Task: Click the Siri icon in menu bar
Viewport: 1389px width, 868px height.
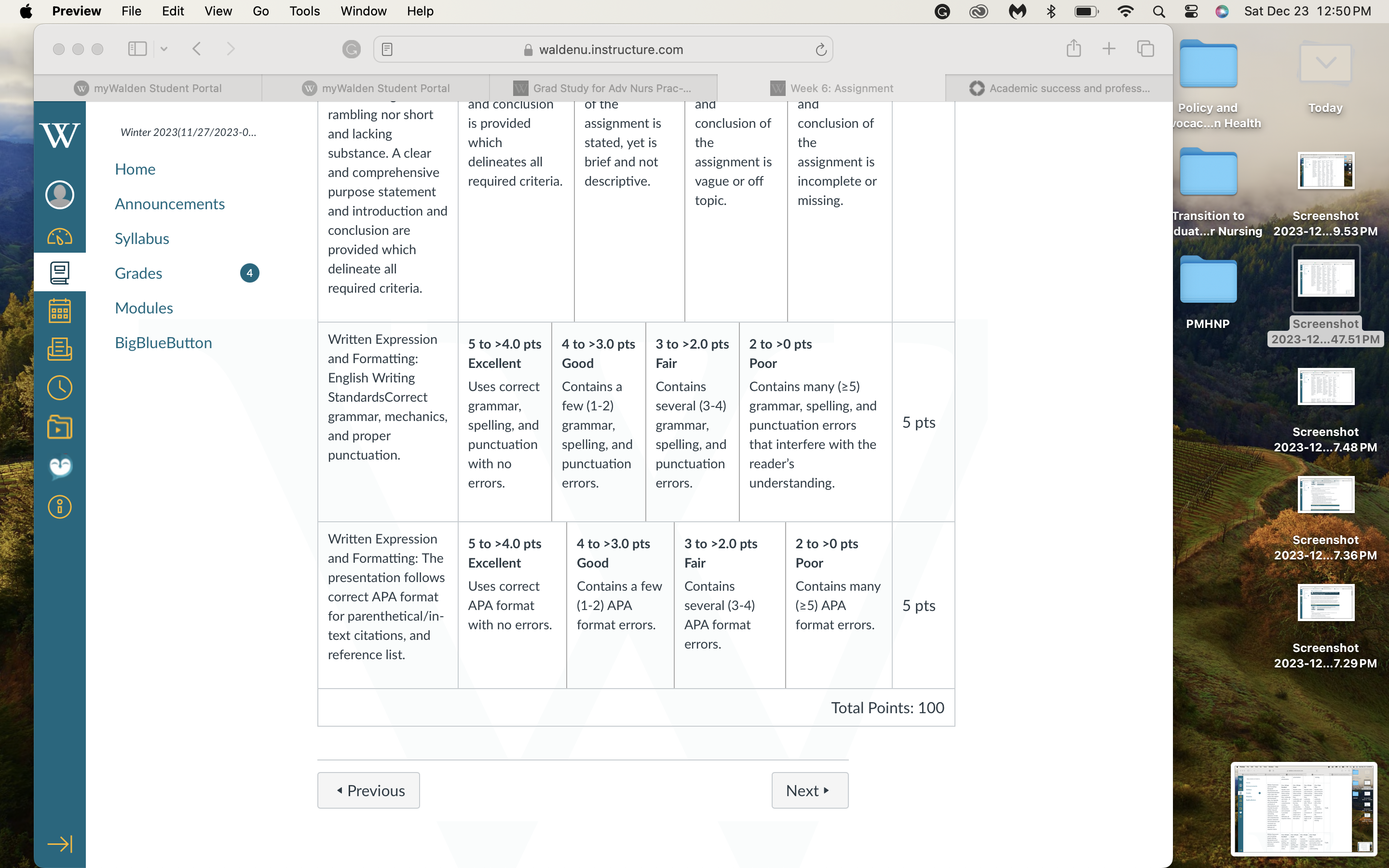Action: (x=1222, y=12)
